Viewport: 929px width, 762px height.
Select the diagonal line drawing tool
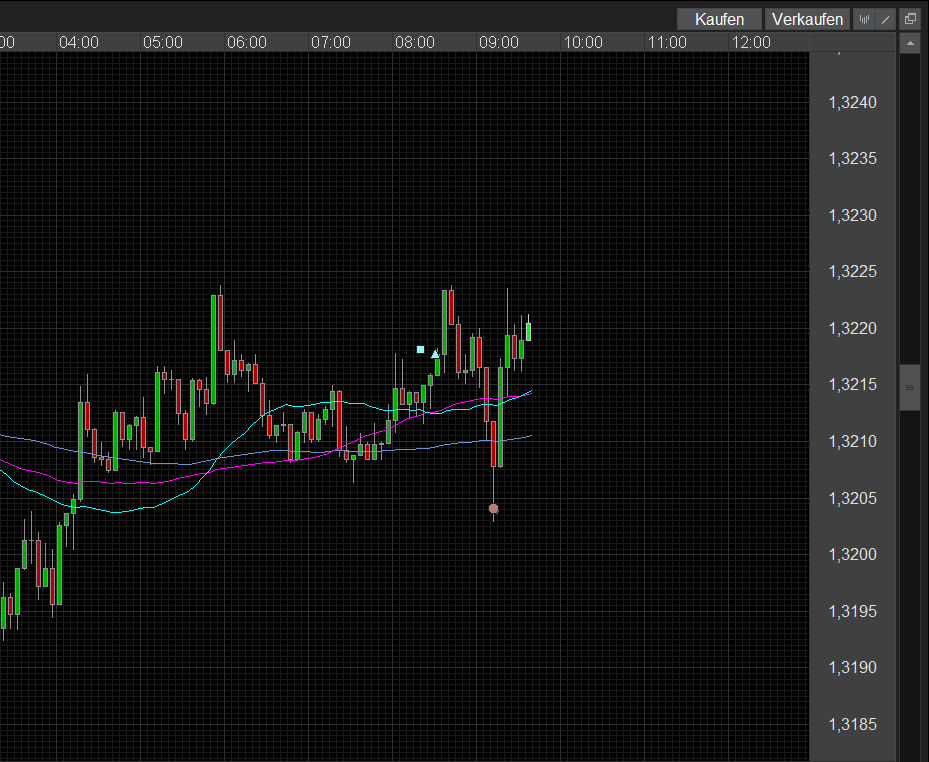(885, 19)
